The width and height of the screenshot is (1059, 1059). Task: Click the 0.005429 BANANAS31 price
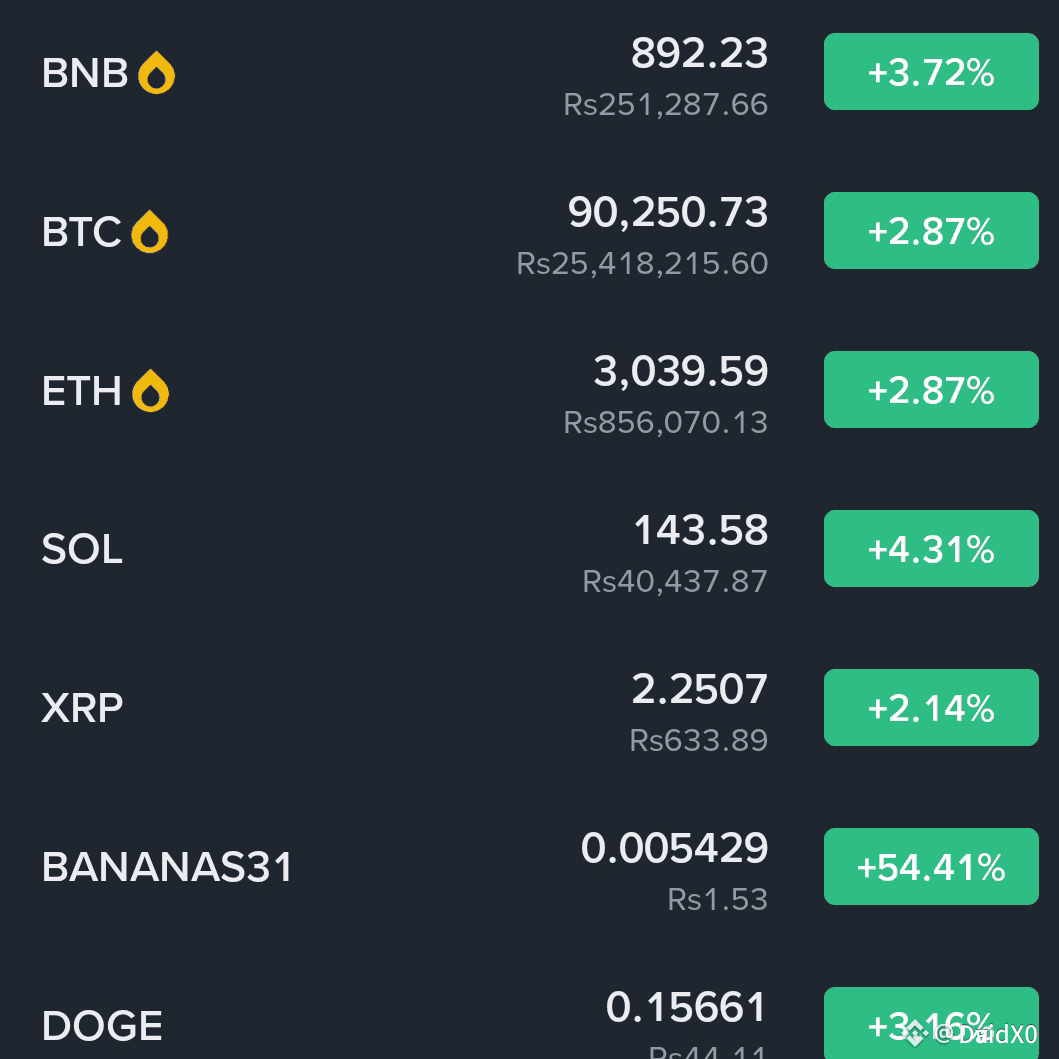tap(675, 848)
